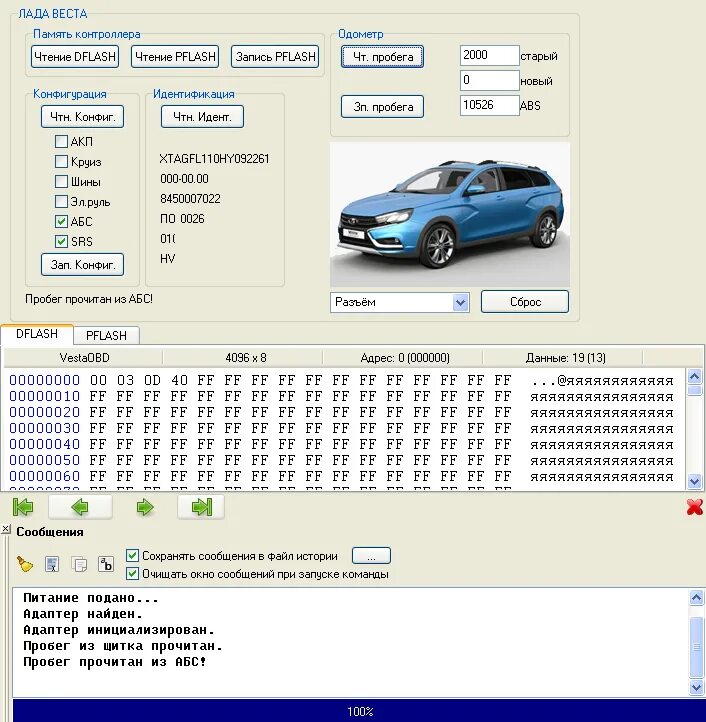Enable the АКП checkbox
The width and height of the screenshot is (706, 722).
click(61, 141)
